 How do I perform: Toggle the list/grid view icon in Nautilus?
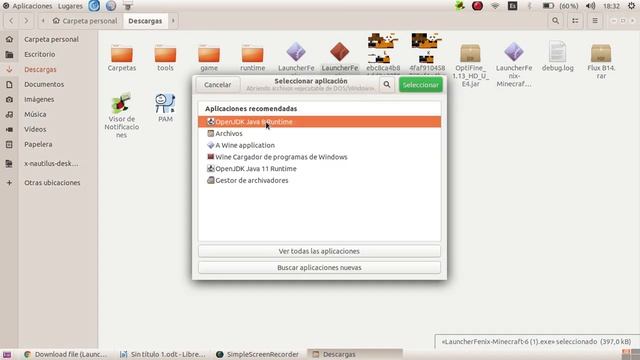coord(575,21)
